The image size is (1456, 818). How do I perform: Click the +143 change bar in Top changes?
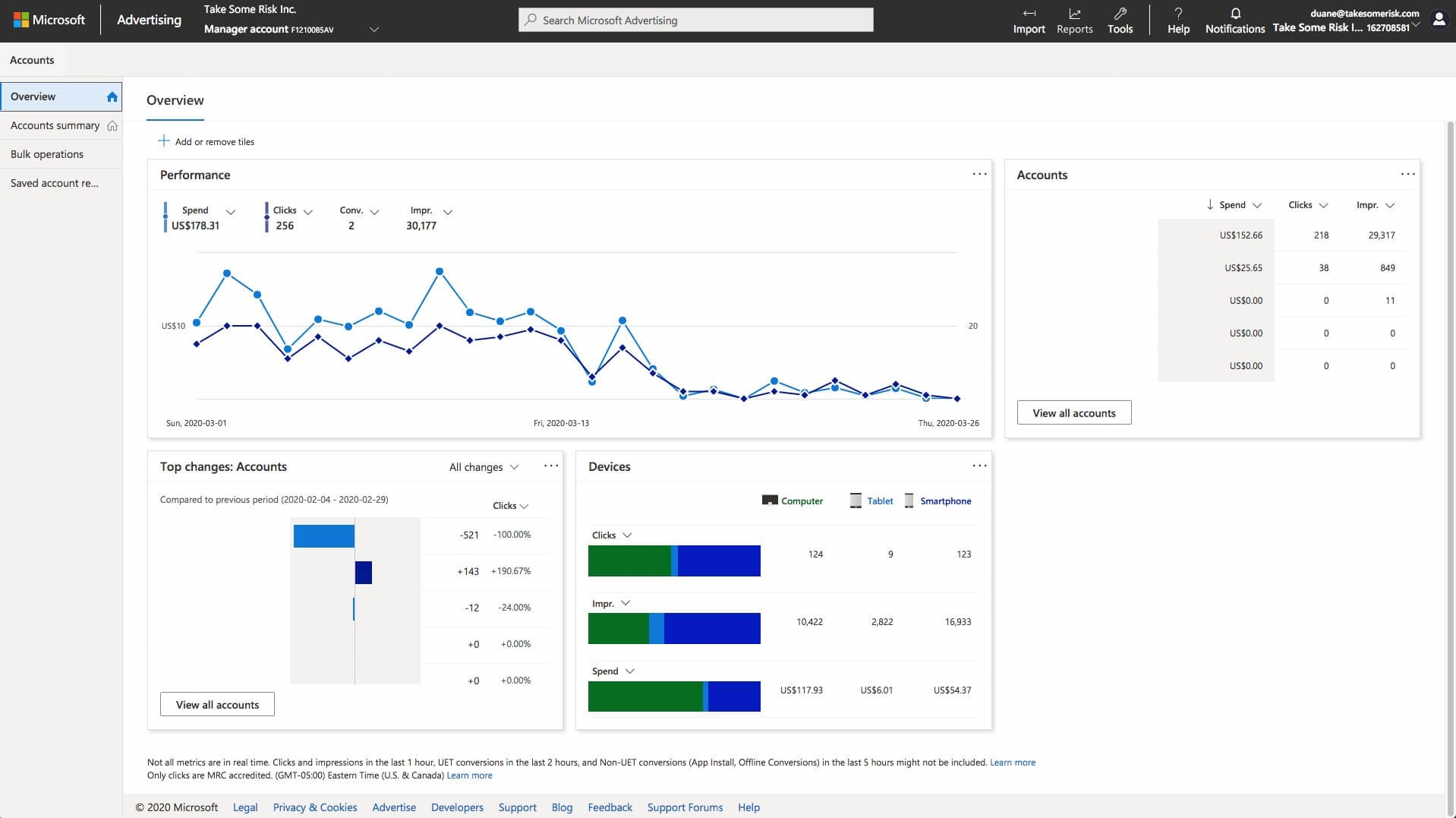pyautogui.click(x=364, y=573)
